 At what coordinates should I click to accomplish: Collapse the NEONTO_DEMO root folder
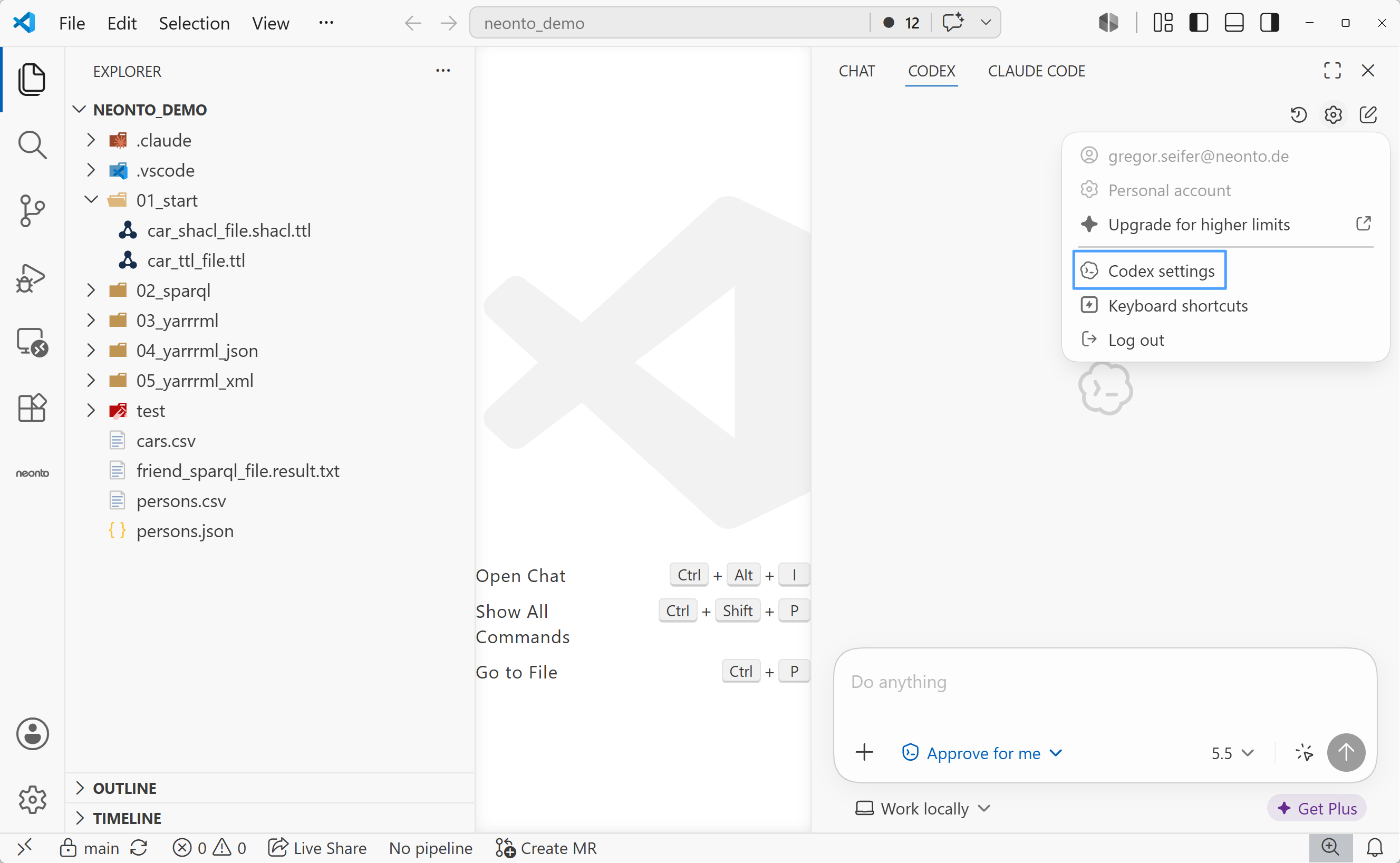point(79,110)
